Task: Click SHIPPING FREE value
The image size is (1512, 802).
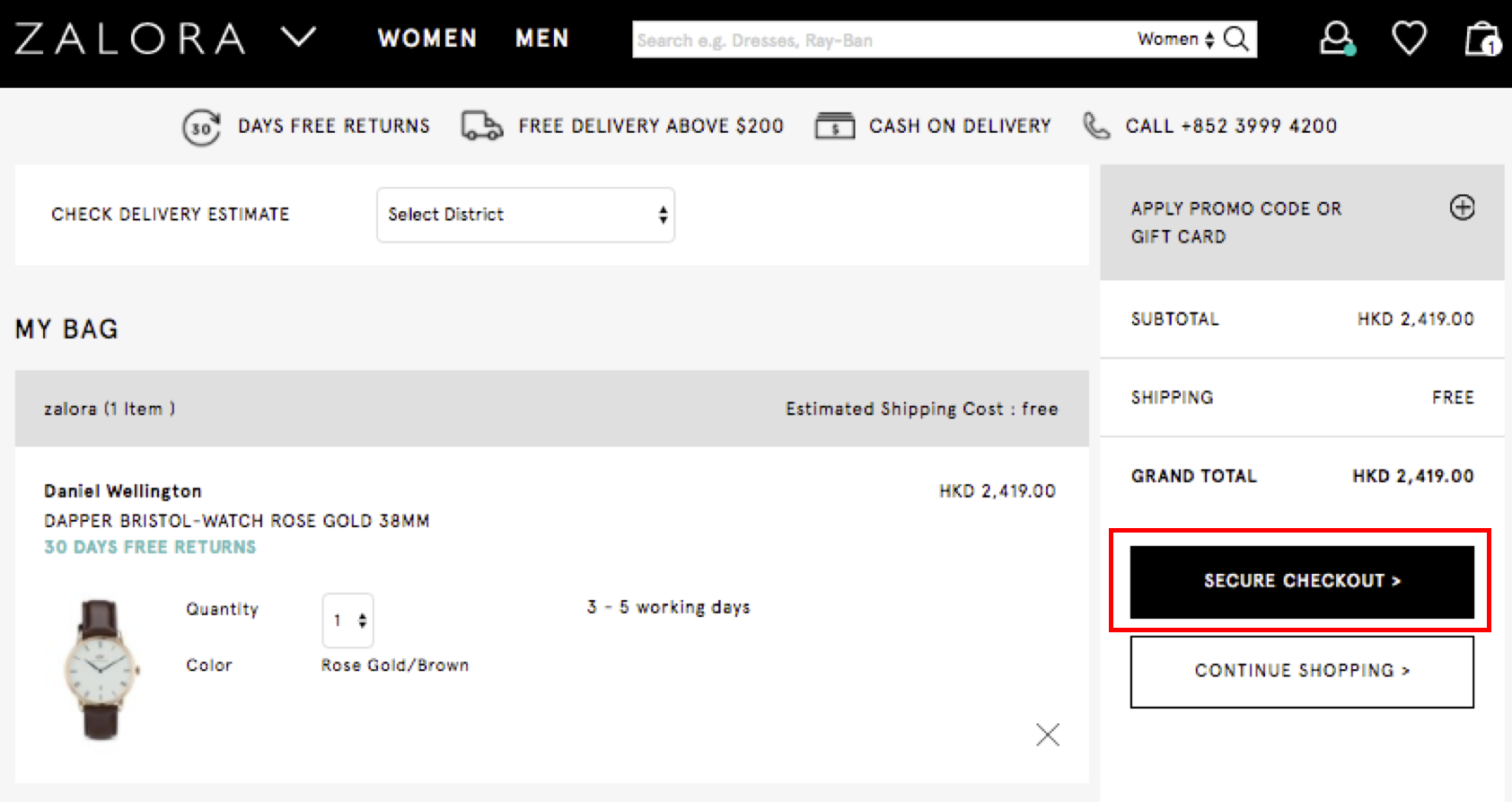Action: 1453,397
